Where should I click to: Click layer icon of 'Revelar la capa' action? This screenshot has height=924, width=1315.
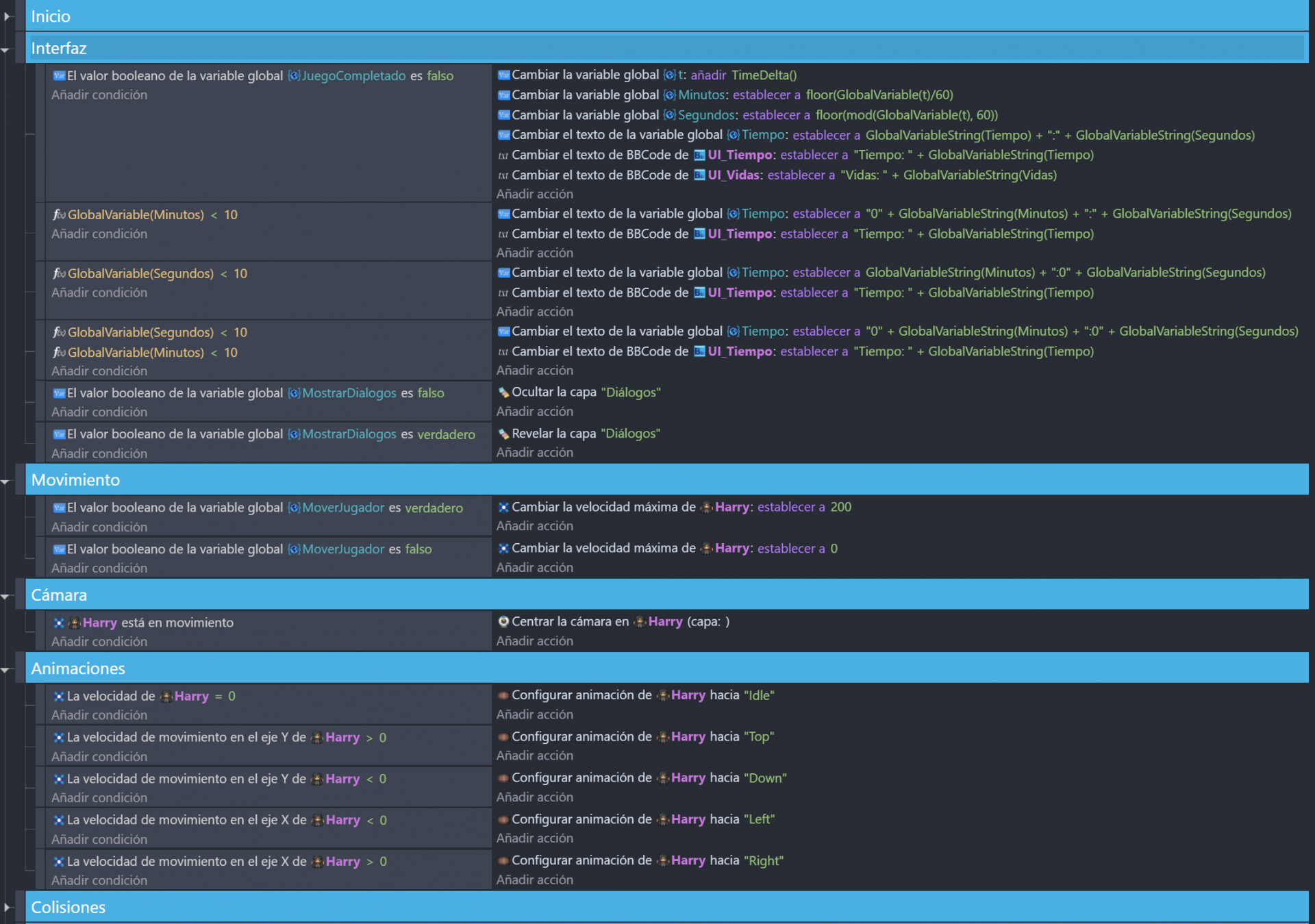[503, 434]
